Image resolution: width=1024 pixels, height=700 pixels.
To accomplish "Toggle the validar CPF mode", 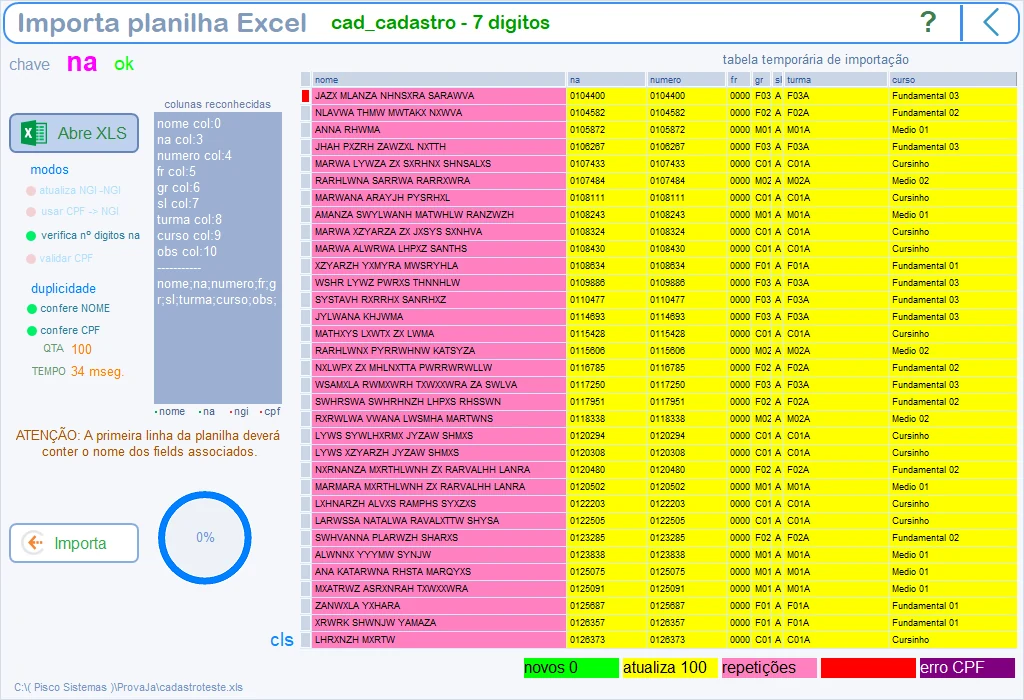I will pos(59,259).
